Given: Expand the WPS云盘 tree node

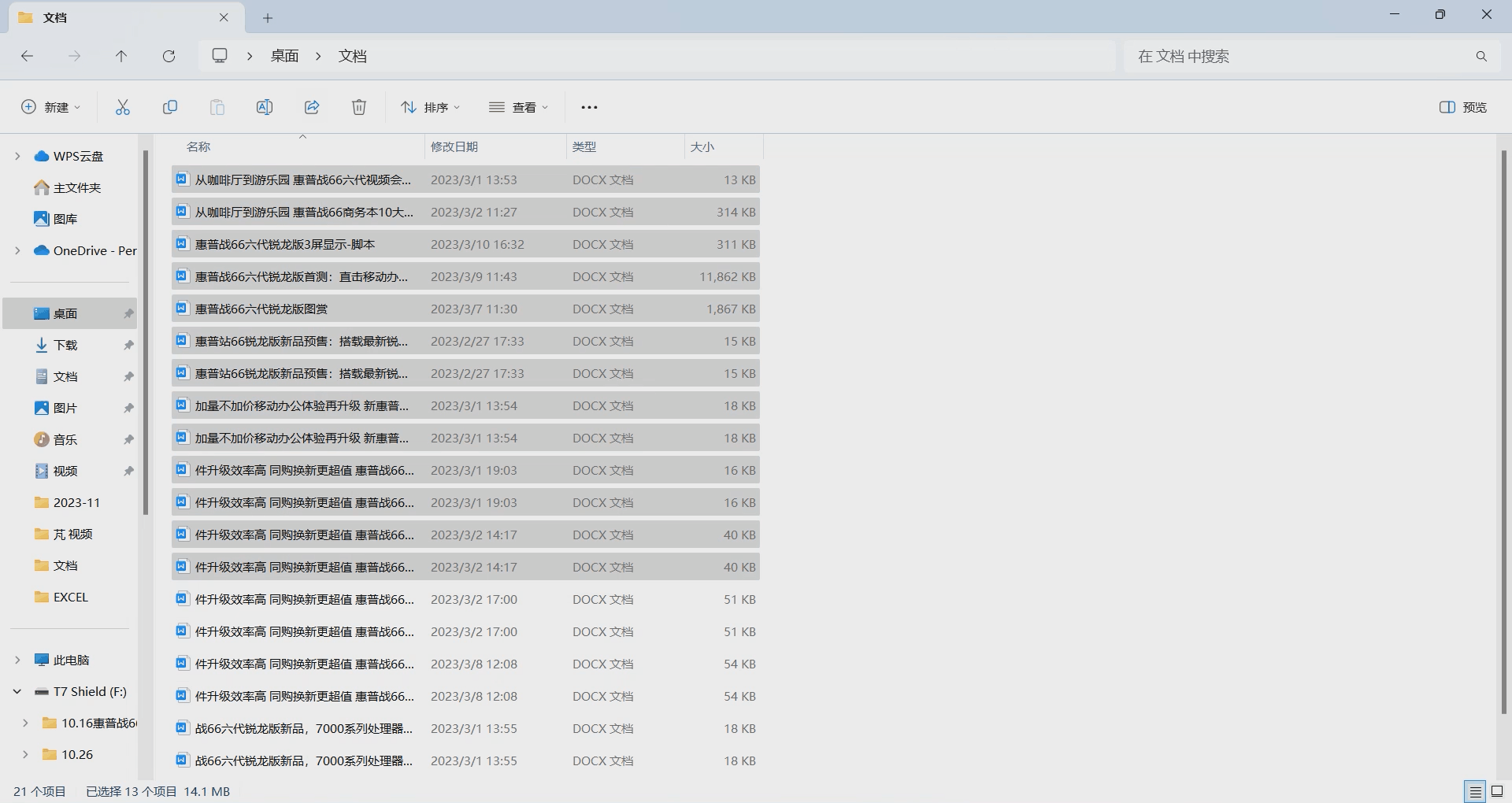Looking at the screenshot, I should click(x=17, y=156).
